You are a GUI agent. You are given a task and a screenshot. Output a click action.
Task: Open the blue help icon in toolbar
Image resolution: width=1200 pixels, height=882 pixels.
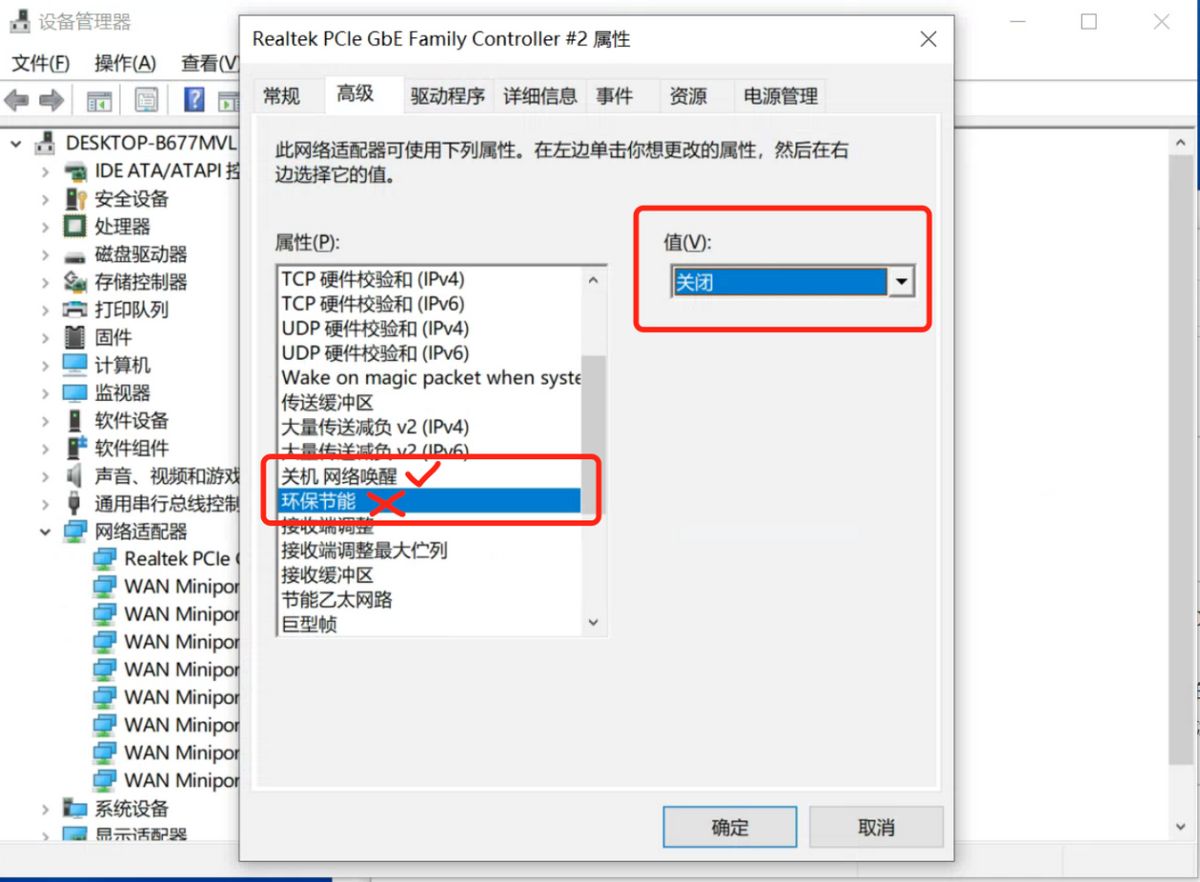(x=194, y=100)
